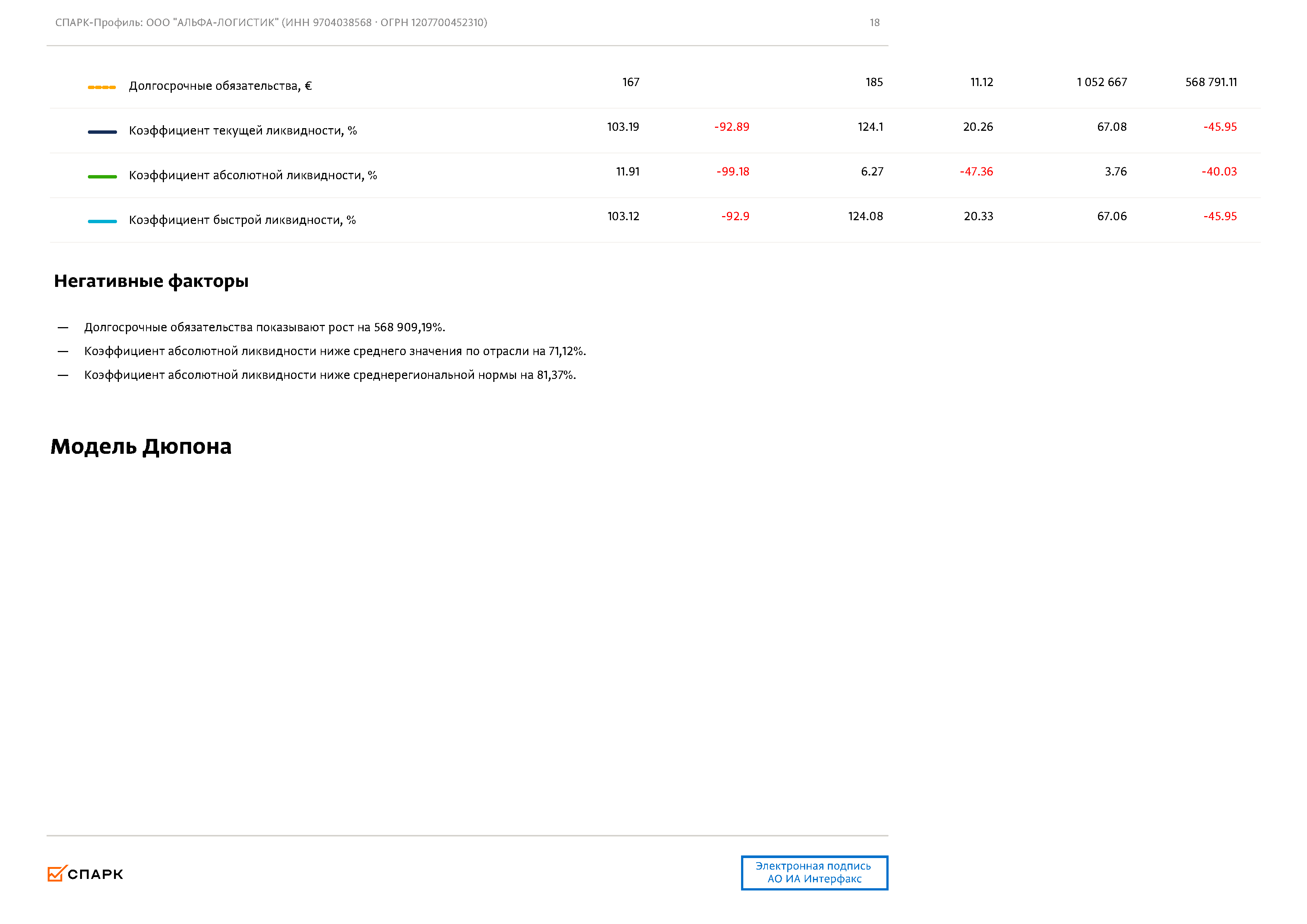This screenshot has height=924, width=1307.
Task: Click the dark blue current liquidity legend line
Action: click(102, 132)
